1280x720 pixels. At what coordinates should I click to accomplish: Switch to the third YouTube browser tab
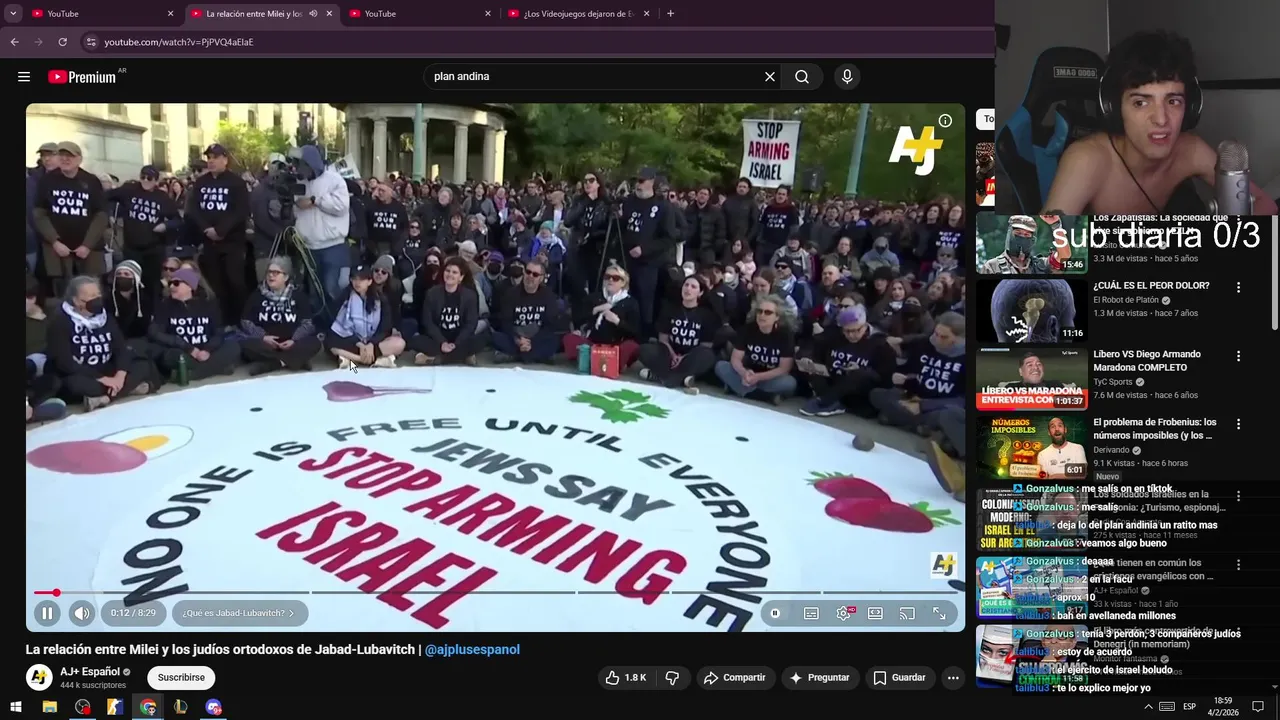[418, 14]
